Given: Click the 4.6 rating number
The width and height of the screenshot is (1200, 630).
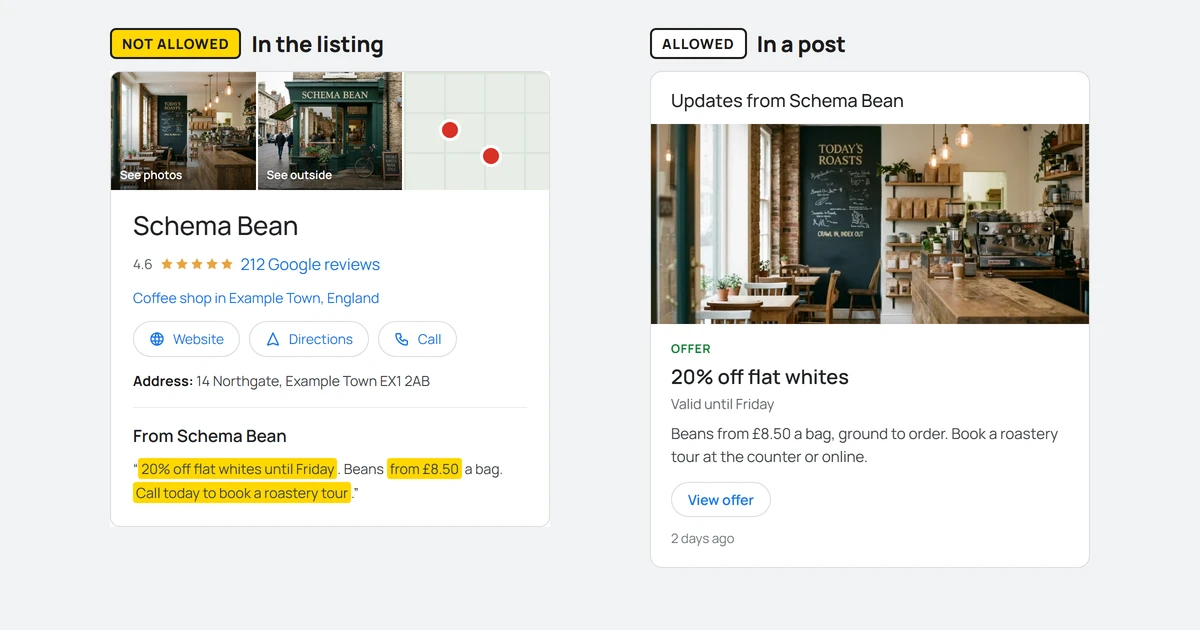Looking at the screenshot, I should [x=143, y=264].
